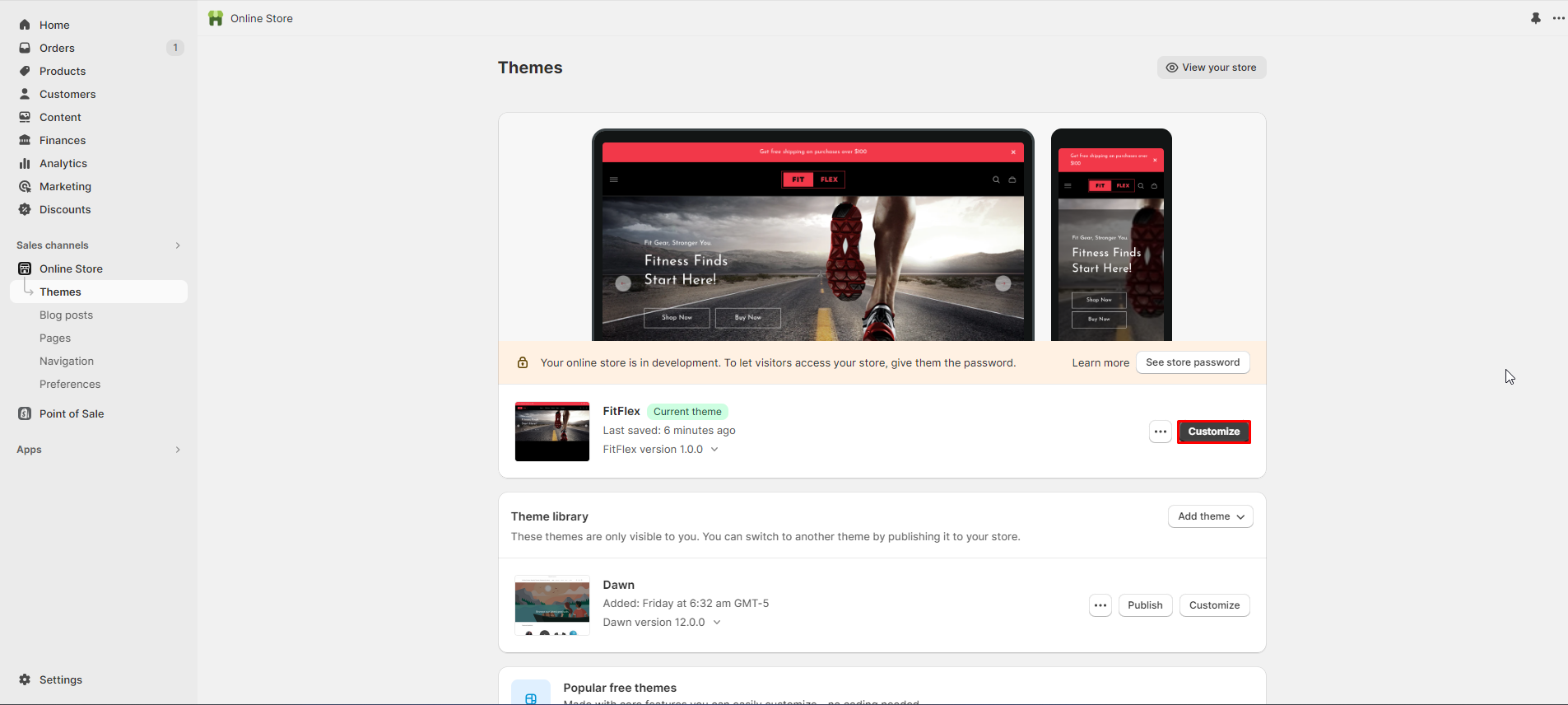Click the Point of Sale icon
This screenshot has width=1568, height=705.
point(25,413)
